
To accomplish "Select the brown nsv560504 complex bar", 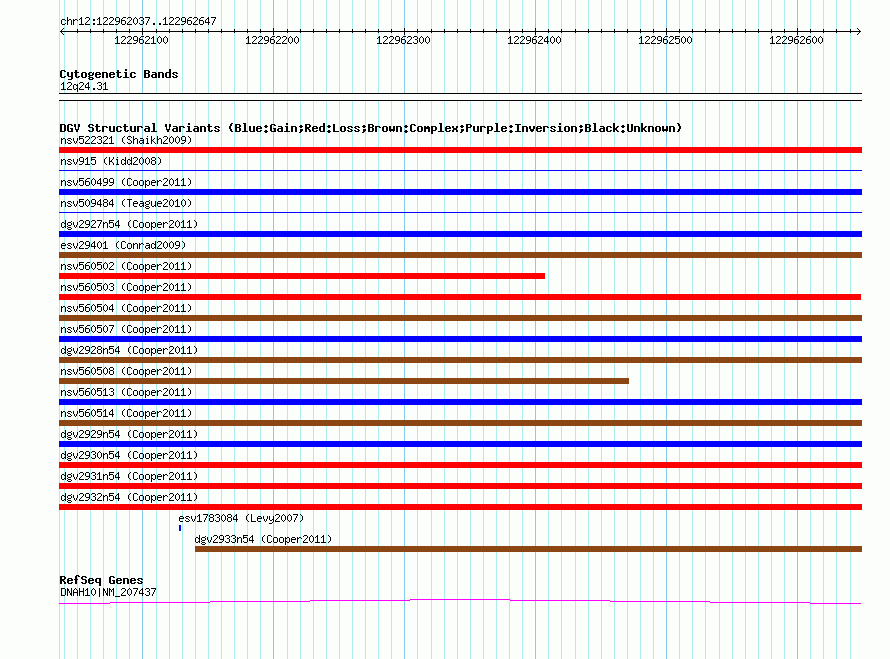I will coord(460,318).
